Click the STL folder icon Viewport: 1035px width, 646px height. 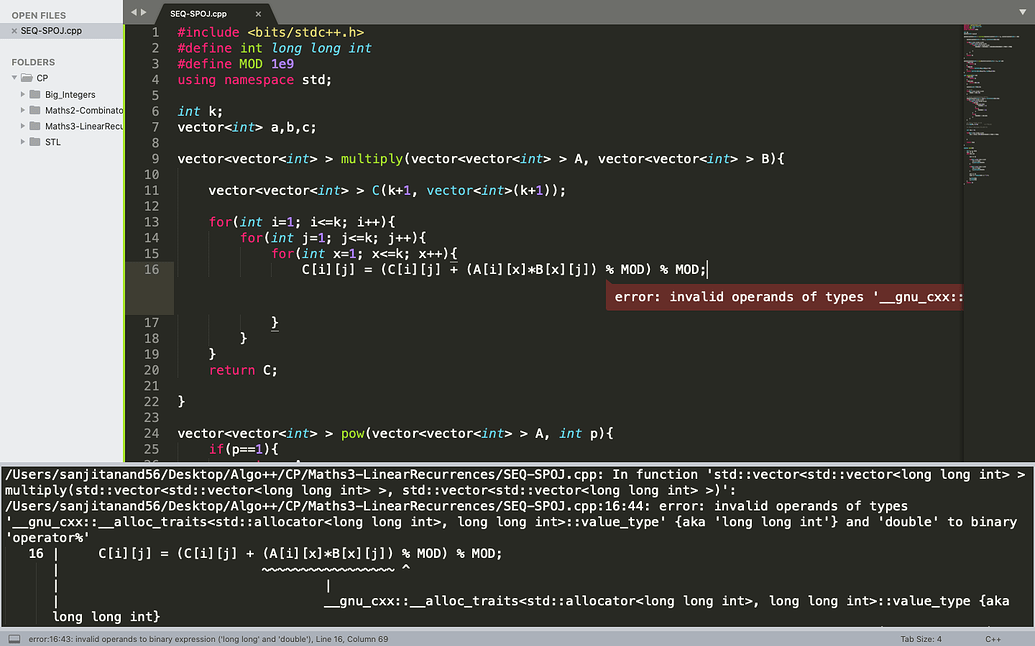37,142
